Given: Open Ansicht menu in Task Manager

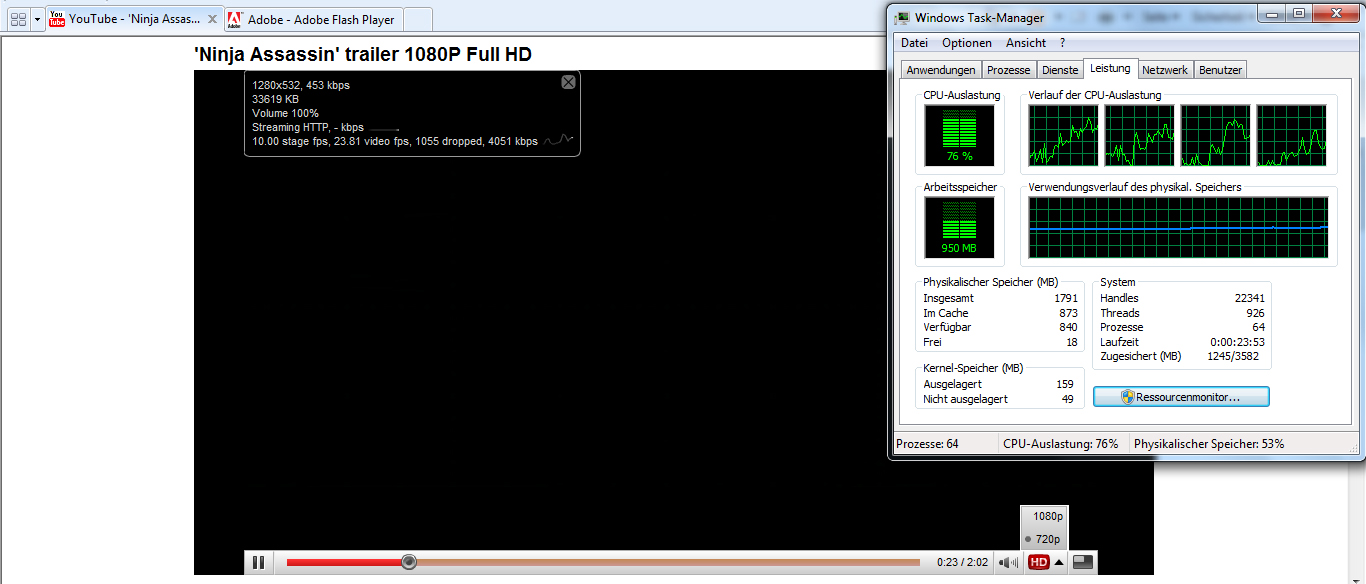Looking at the screenshot, I should point(1026,43).
